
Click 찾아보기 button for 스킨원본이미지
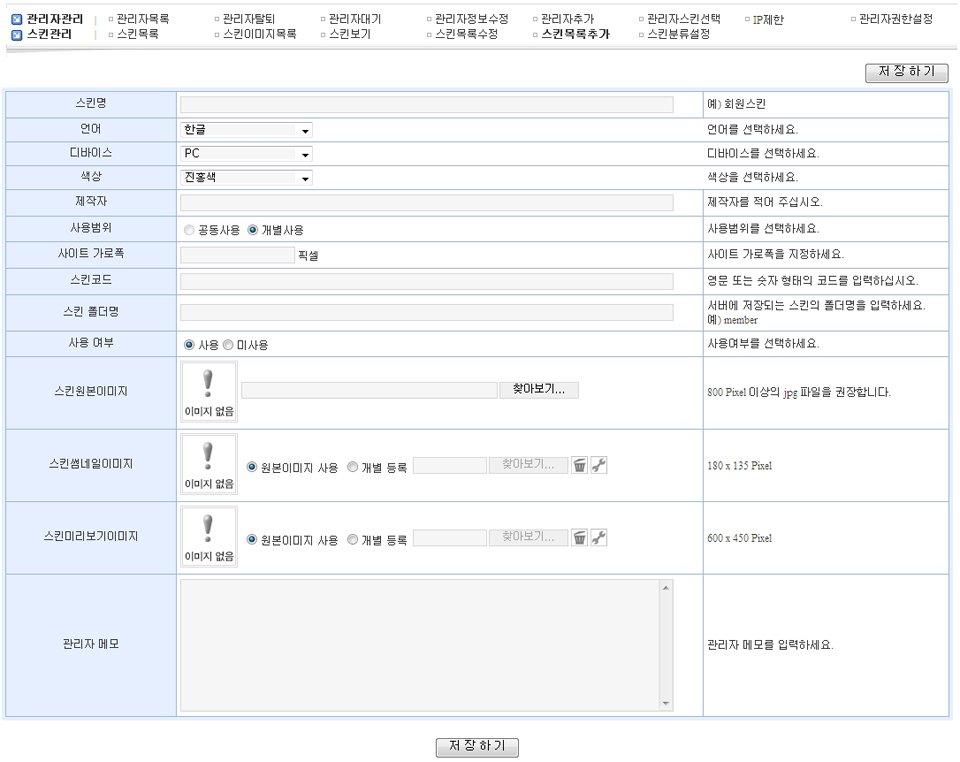tap(538, 390)
